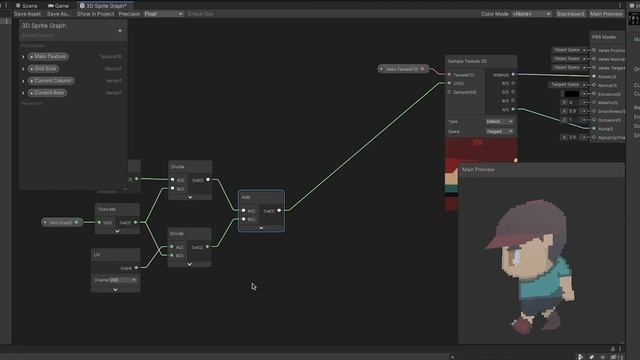Click the Add node B(2) input port
Image resolution: width=640 pixels, height=360 pixels.
coord(244,219)
